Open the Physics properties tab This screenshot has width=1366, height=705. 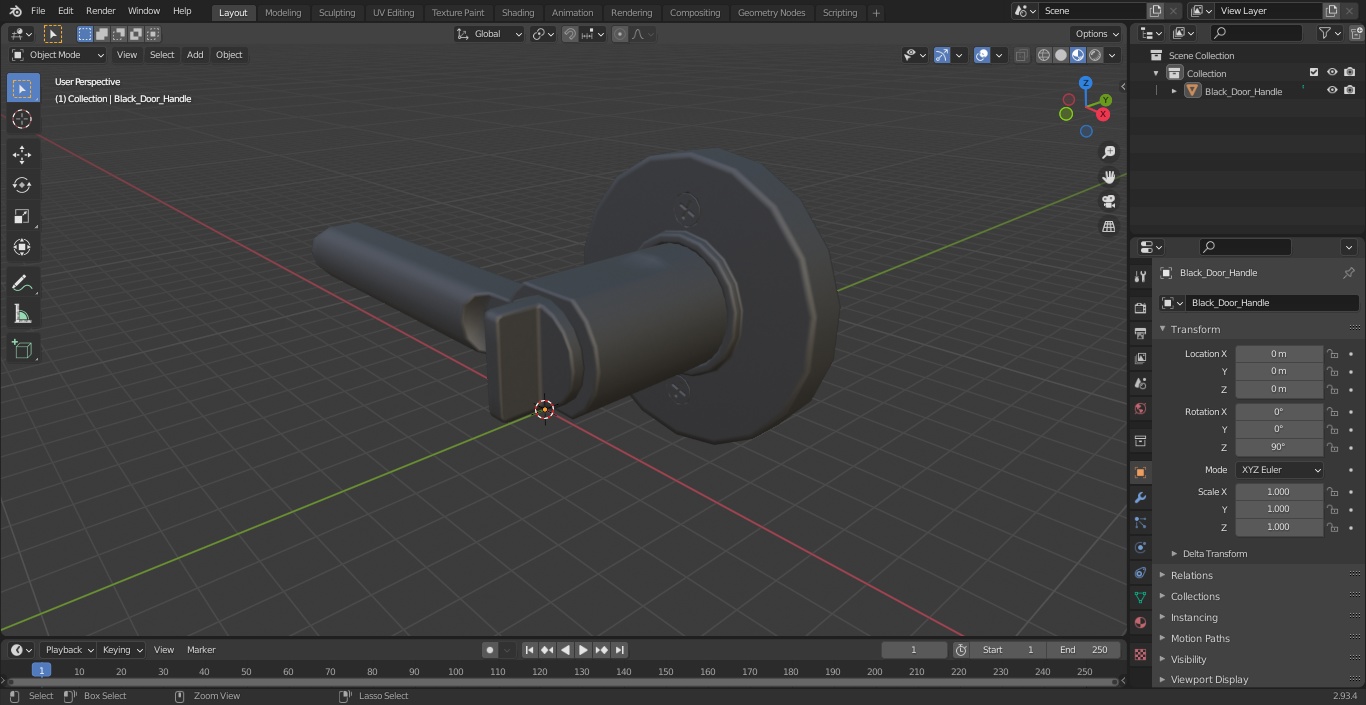[1140, 547]
